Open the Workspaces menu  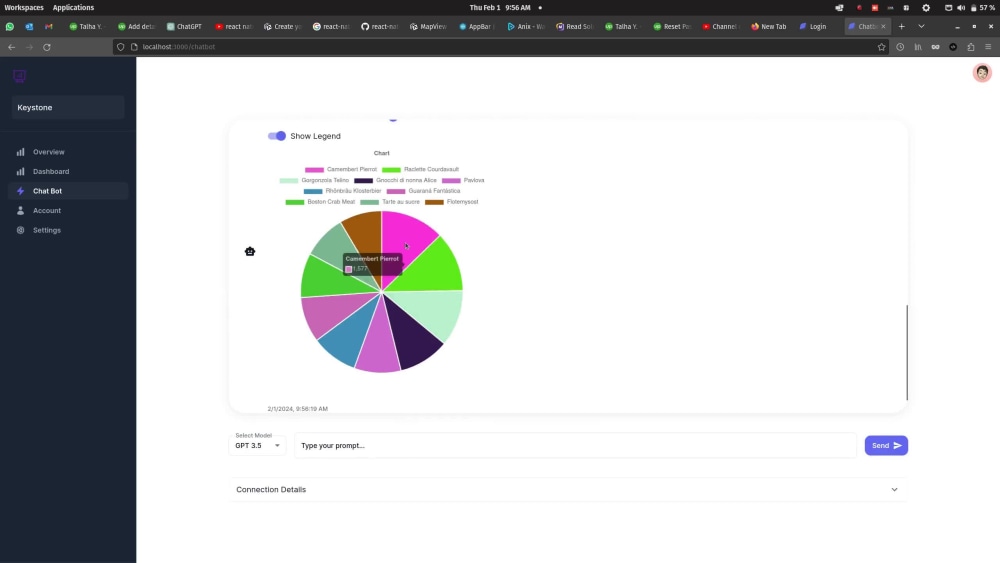(x=24, y=8)
